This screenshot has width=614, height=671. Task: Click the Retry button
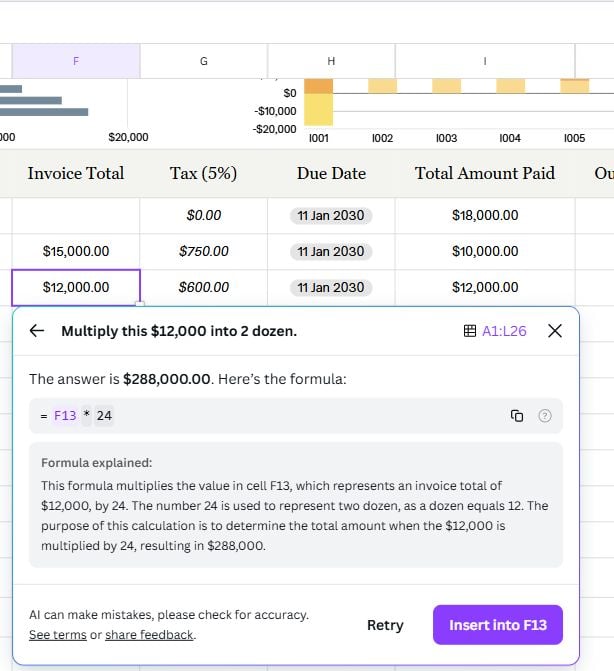pyautogui.click(x=385, y=625)
